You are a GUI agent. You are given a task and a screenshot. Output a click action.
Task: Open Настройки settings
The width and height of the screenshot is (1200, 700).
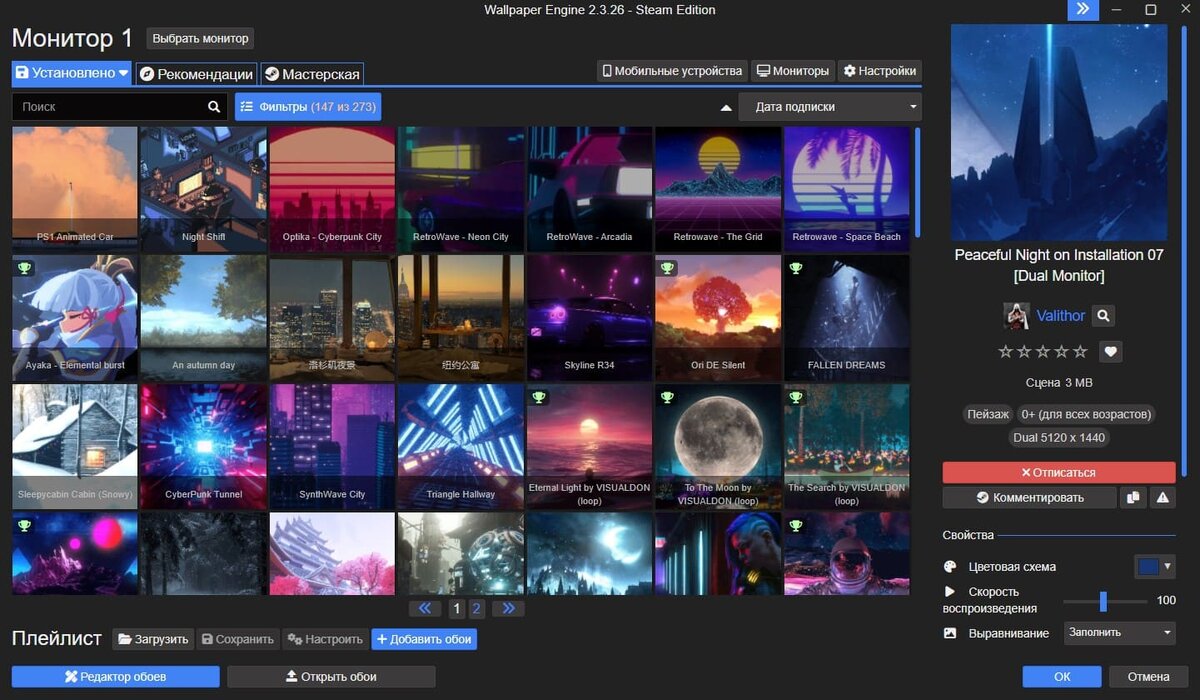click(x=880, y=71)
